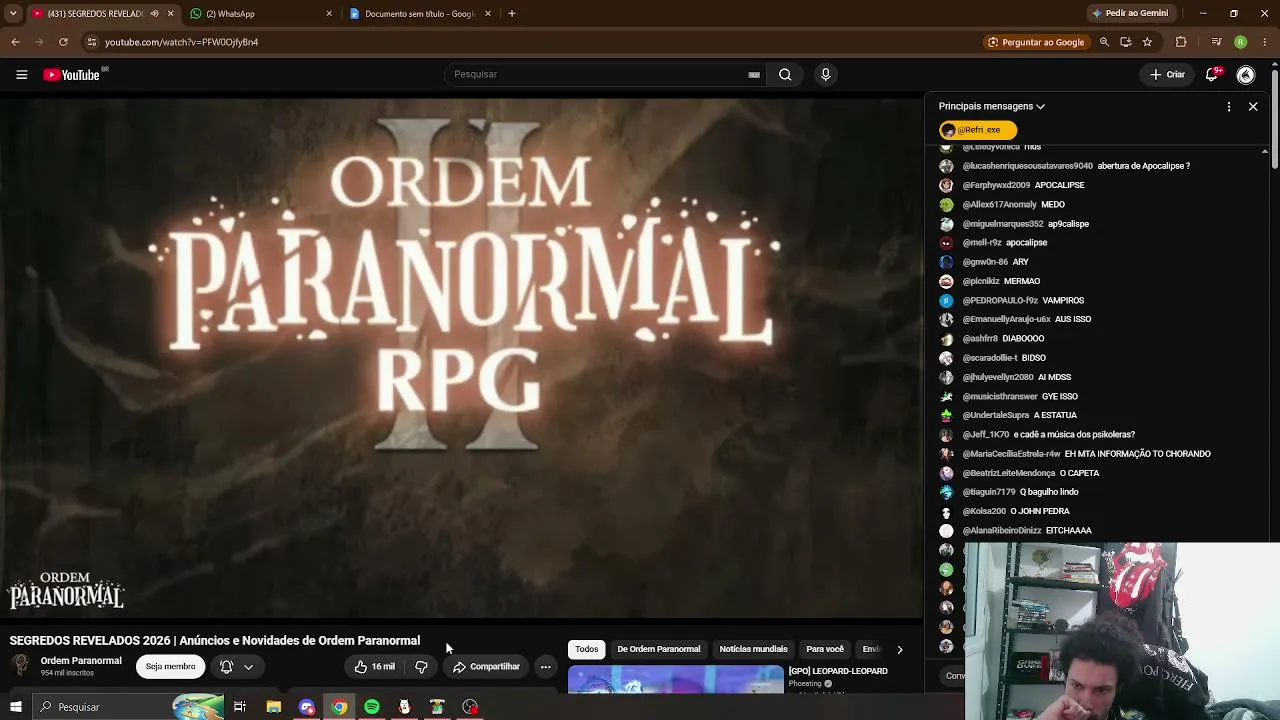1280x720 pixels.
Task: Open Chrome three-dot menu
Action: click(1265, 42)
